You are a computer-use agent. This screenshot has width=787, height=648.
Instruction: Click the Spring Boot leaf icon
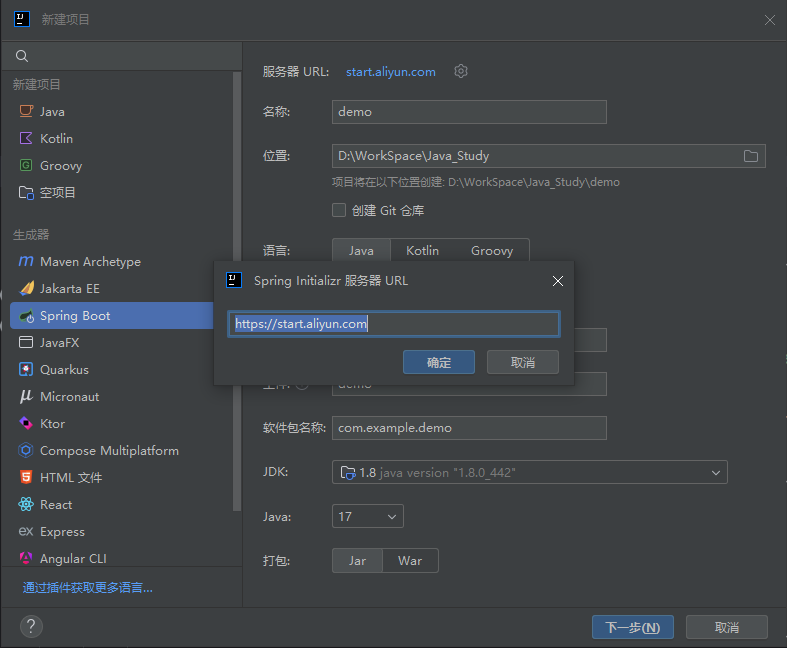point(26,316)
